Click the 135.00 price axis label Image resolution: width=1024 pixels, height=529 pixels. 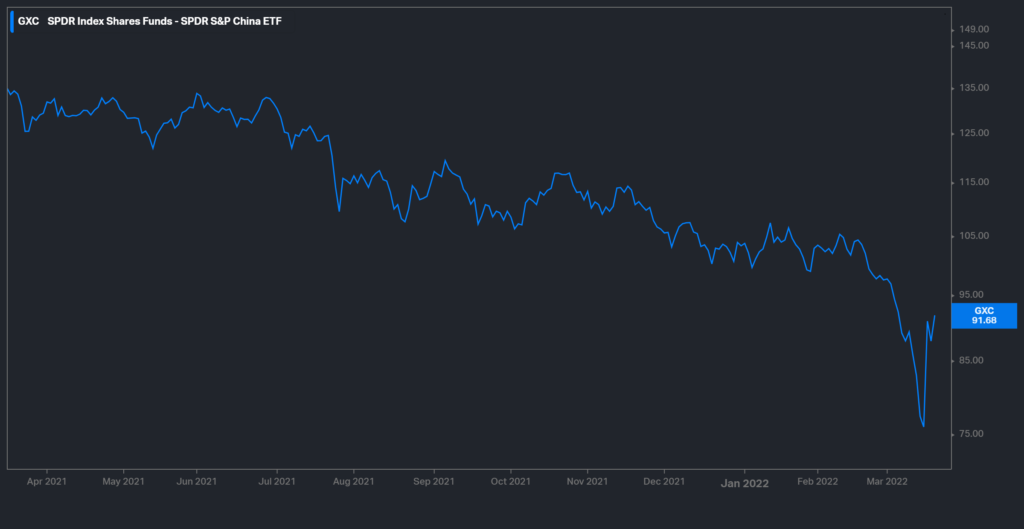pos(976,88)
